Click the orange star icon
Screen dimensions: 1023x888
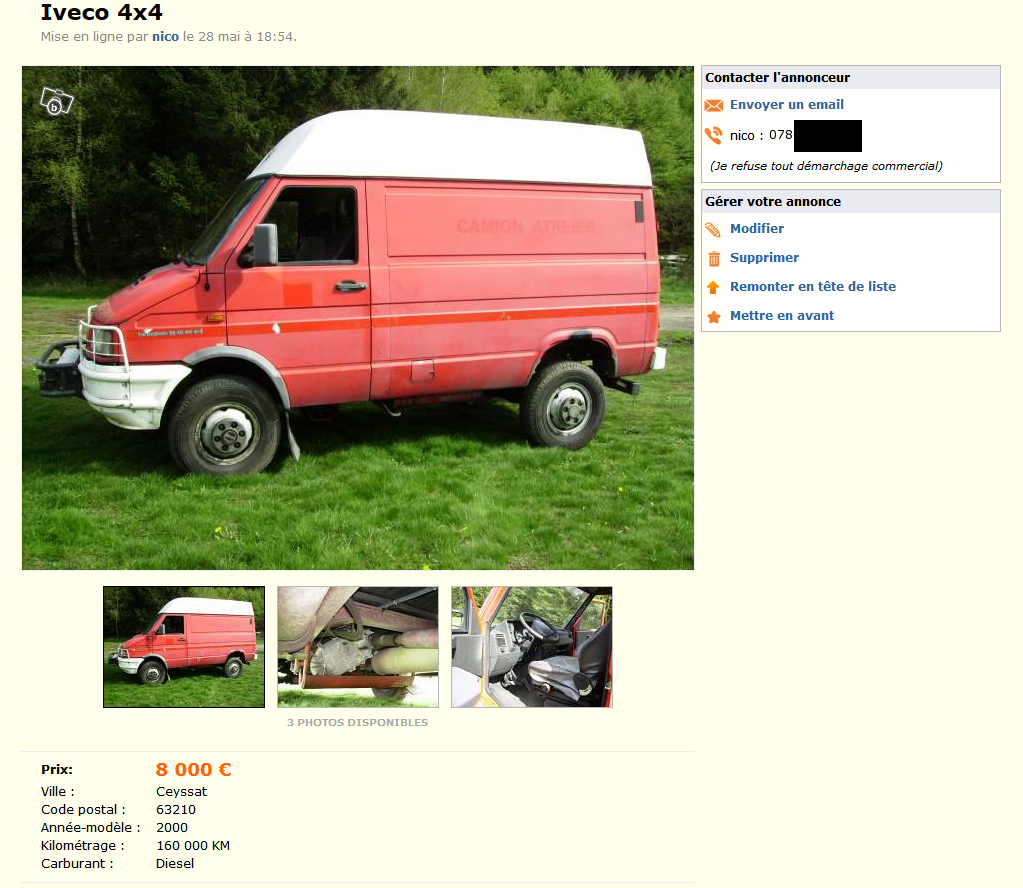point(714,316)
